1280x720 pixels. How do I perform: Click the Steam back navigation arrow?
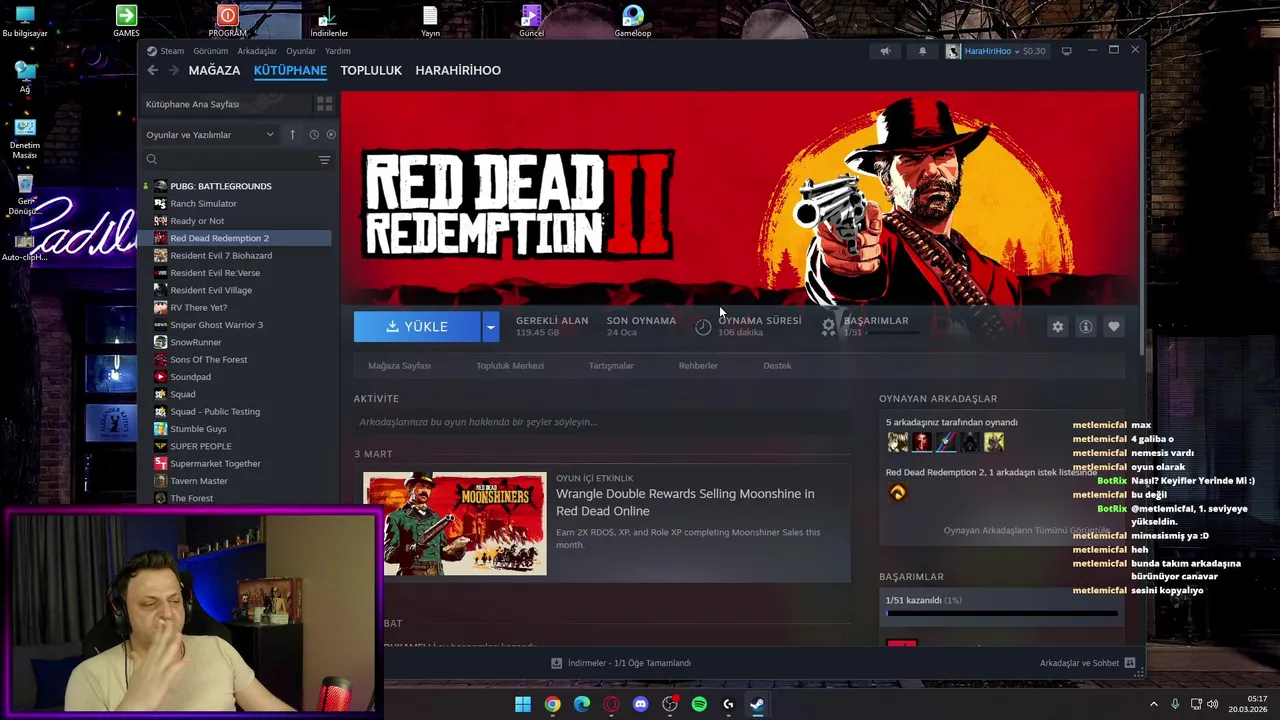(152, 70)
